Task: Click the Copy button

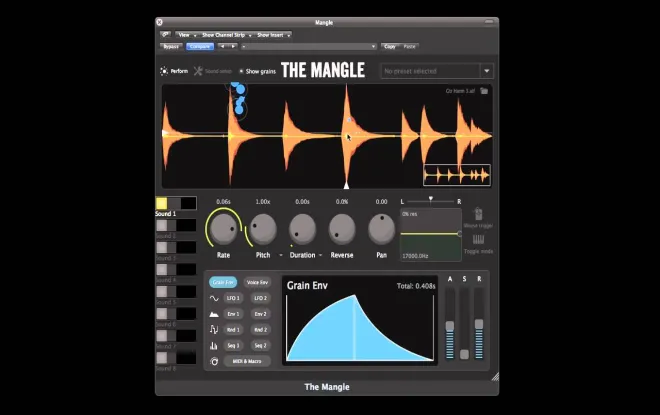Action: pos(390,46)
